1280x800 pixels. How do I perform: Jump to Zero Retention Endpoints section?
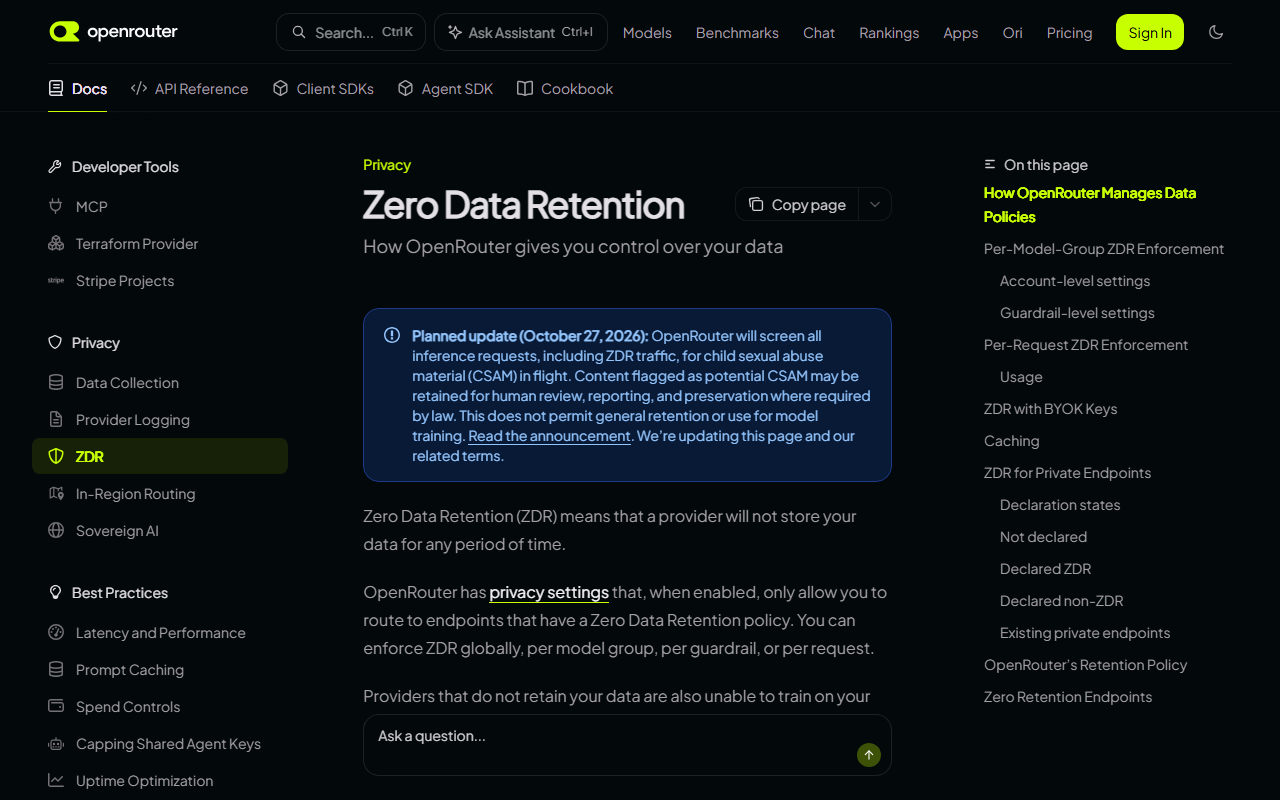[x=1068, y=697]
